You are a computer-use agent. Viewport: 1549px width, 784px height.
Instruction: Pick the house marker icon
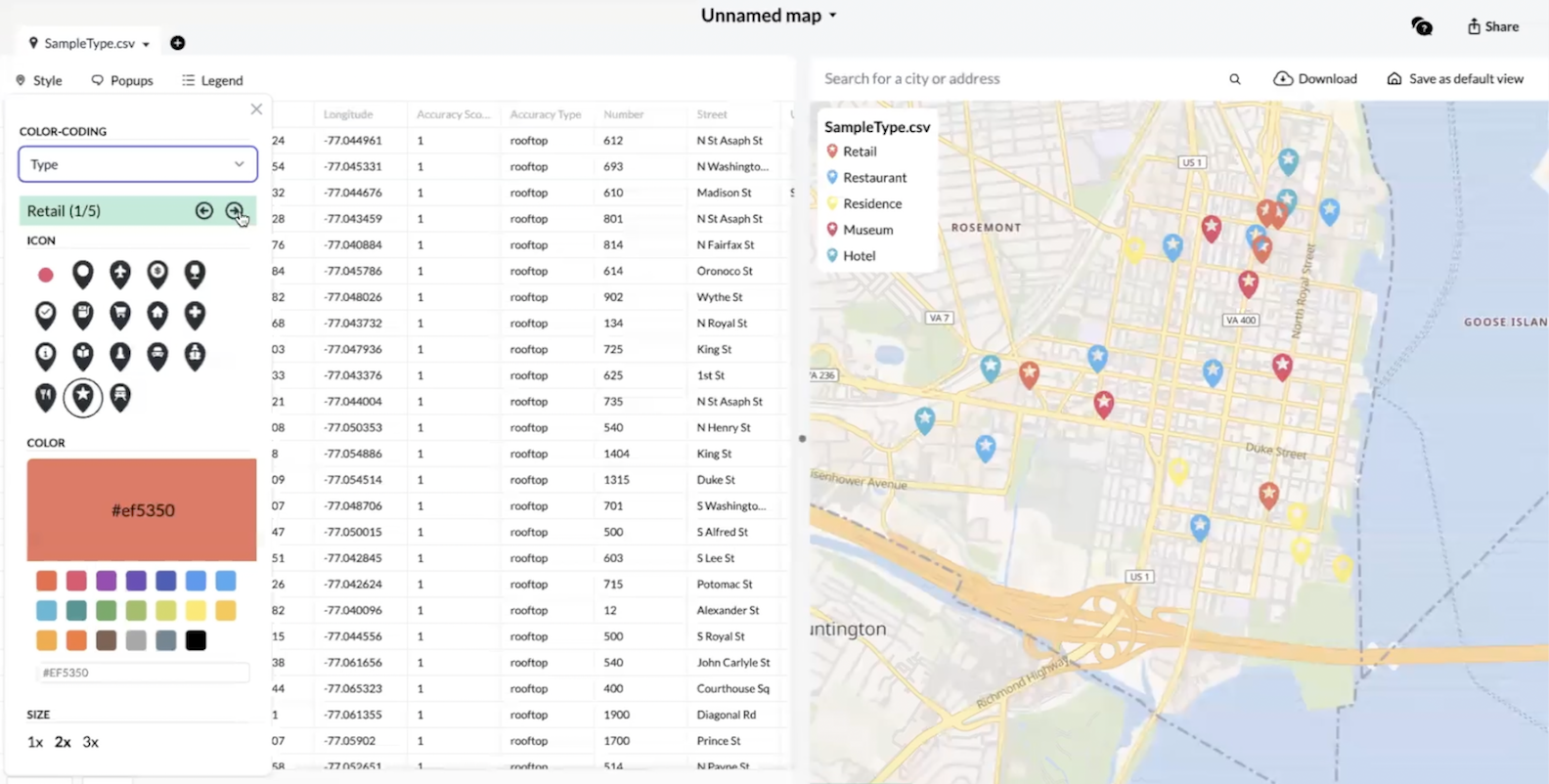[157, 315]
